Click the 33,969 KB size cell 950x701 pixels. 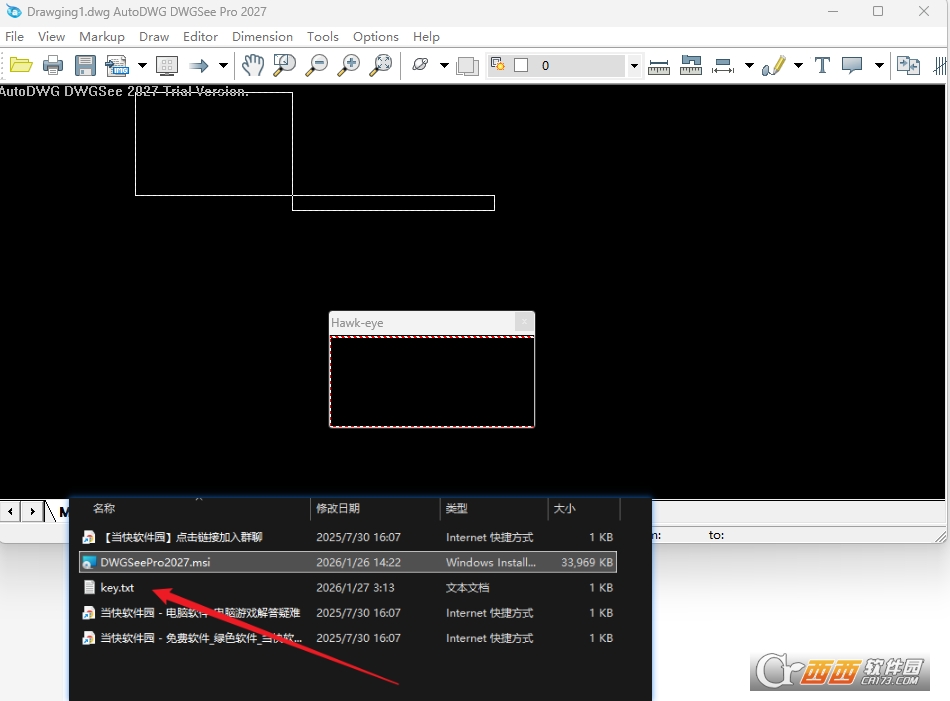[x=586, y=562]
